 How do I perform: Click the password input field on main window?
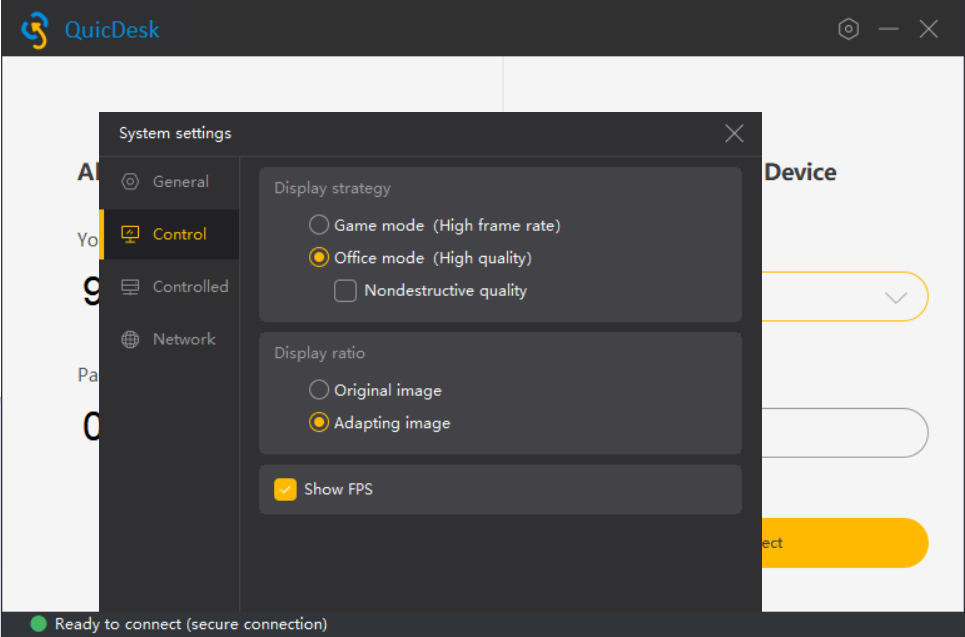[844, 433]
